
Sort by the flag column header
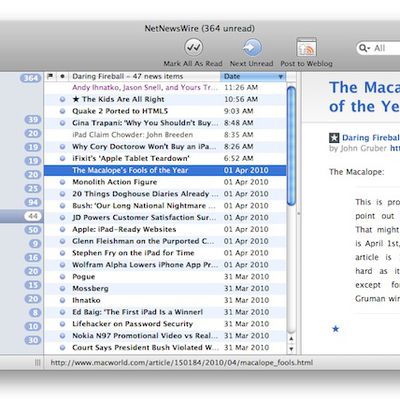click(50, 76)
